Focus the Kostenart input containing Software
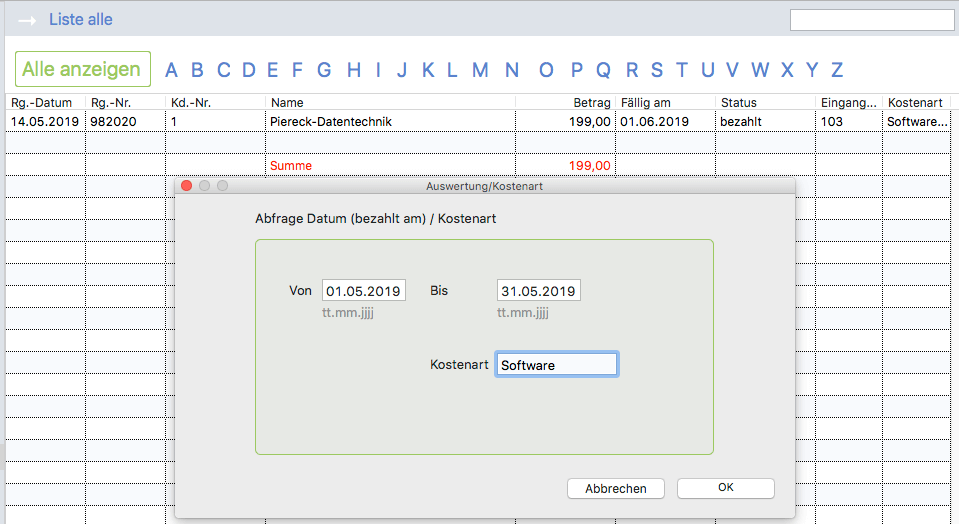This screenshot has width=959, height=524. (557, 364)
